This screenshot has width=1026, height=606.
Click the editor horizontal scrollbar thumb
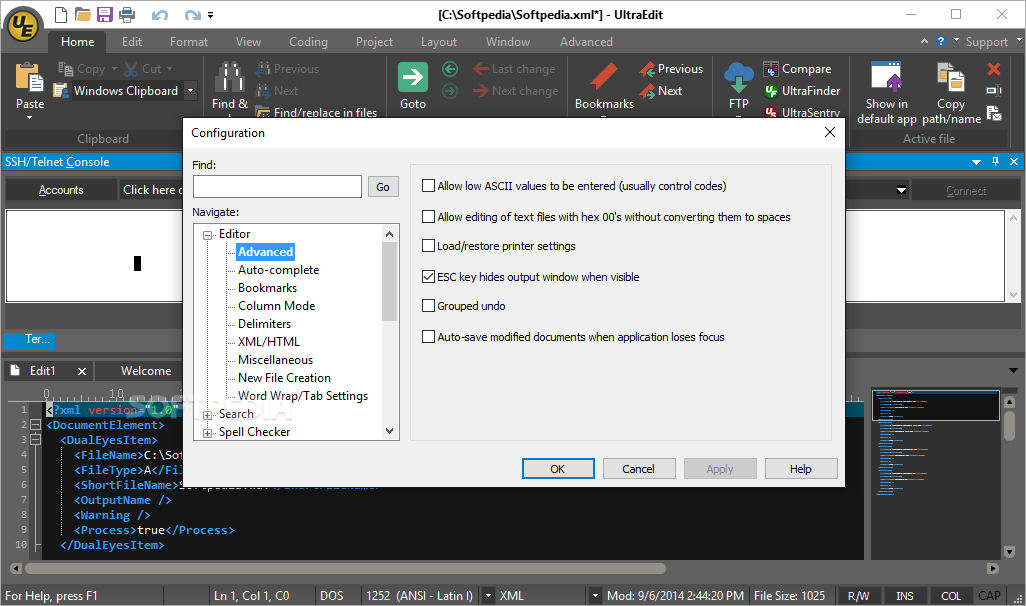pyautogui.click(x=345, y=568)
